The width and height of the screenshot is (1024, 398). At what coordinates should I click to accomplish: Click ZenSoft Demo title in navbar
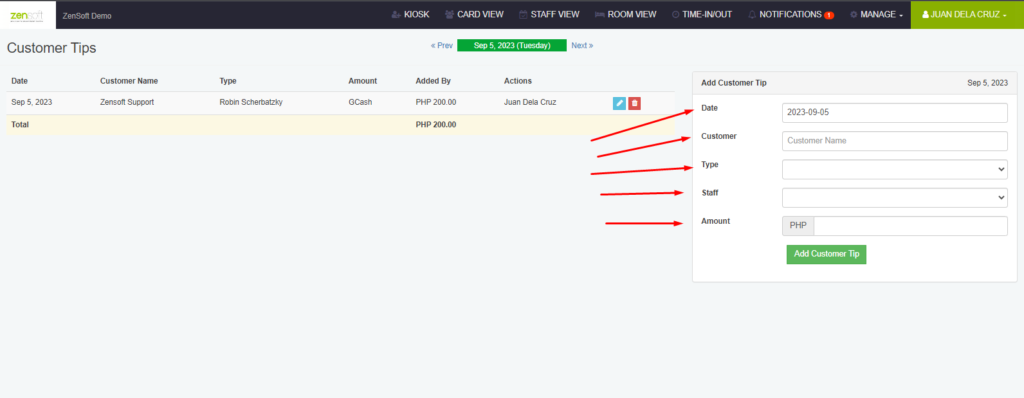point(87,16)
